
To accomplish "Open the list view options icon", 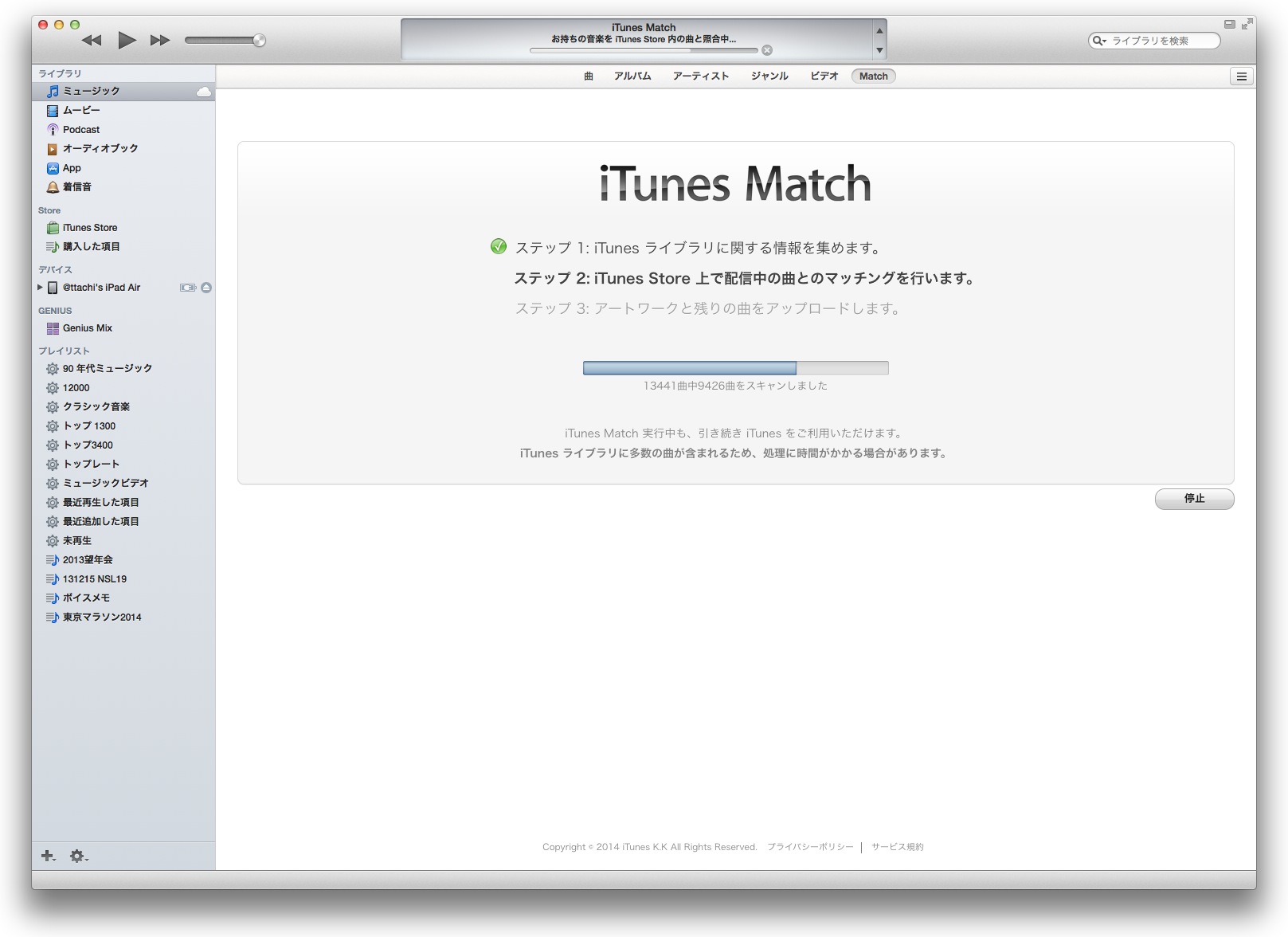I will (1241, 76).
